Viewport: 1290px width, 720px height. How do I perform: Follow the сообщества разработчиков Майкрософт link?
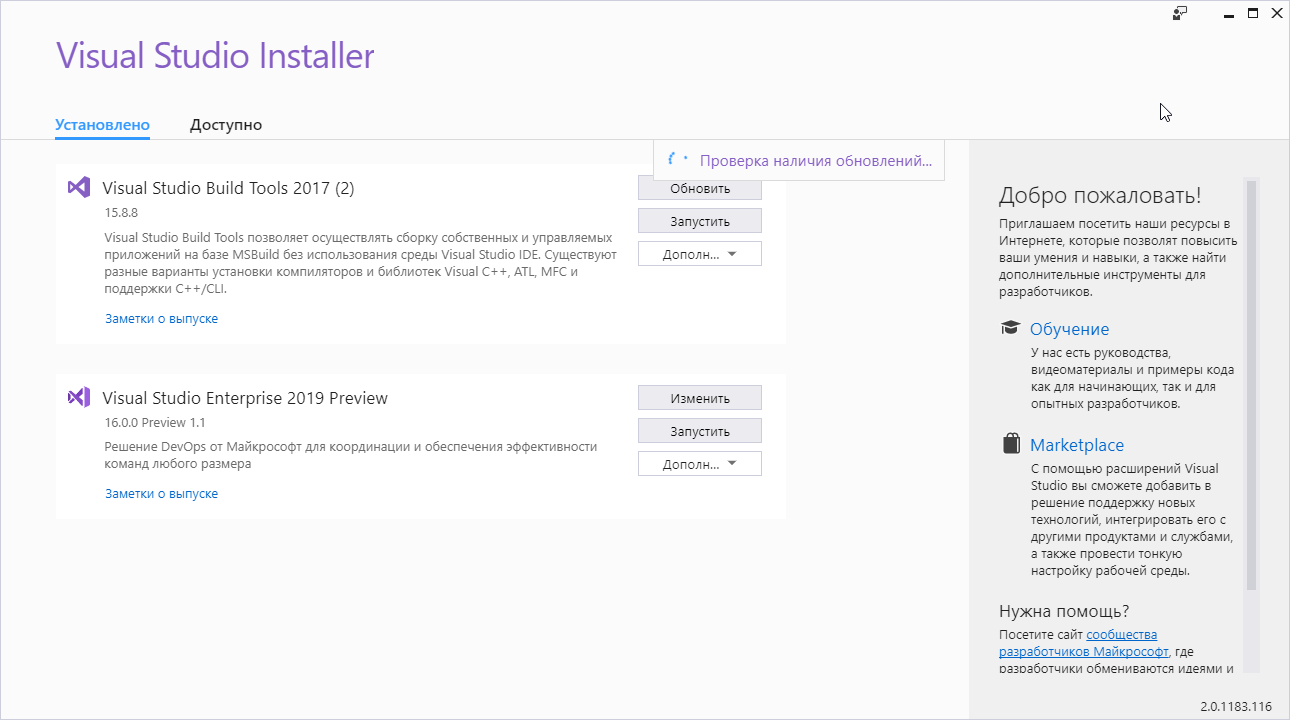coord(1078,643)
